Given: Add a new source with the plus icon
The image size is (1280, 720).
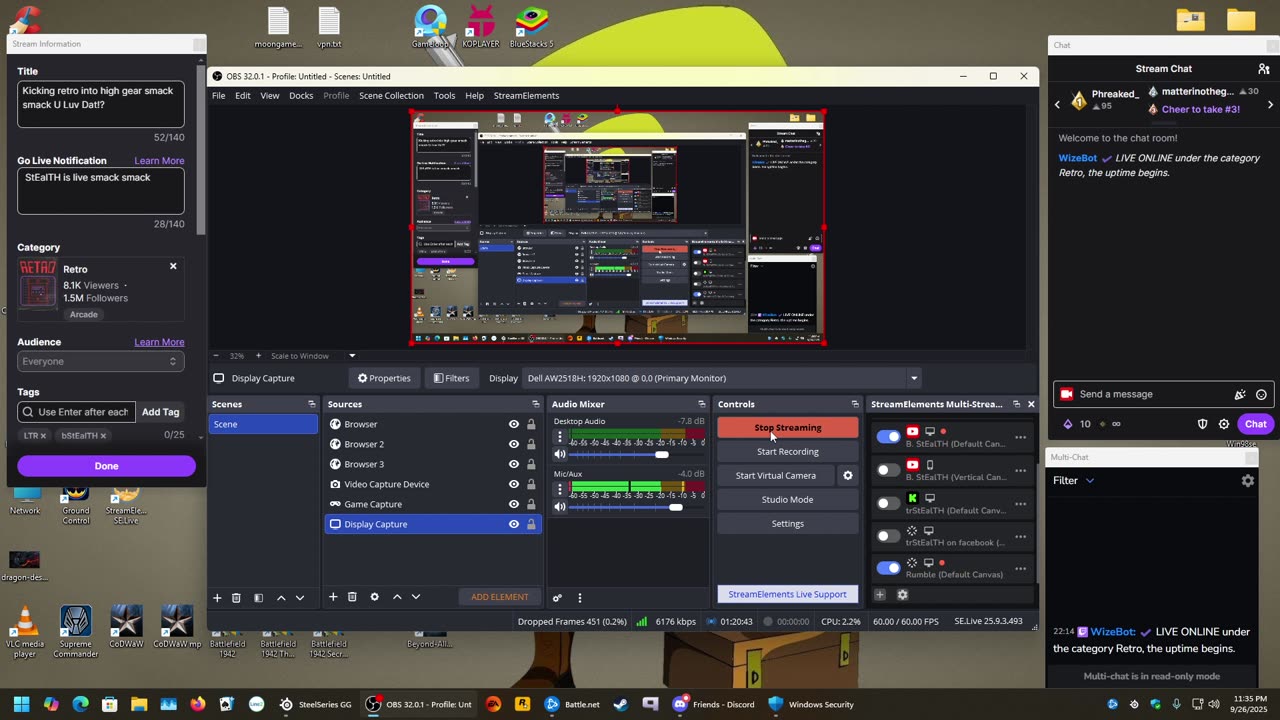Looking at the screenshot, I should (x=333, y=597).
